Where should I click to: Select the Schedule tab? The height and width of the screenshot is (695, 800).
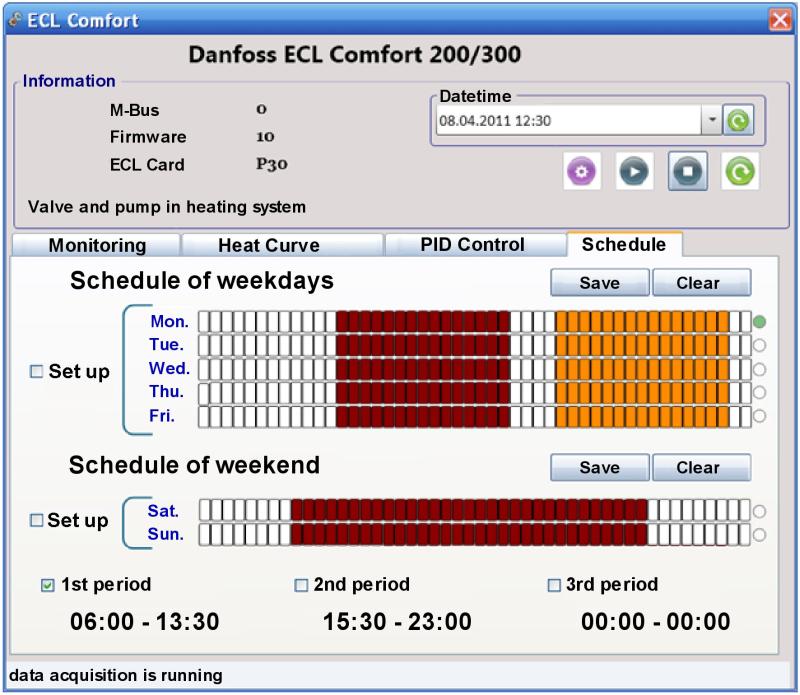pyautogui.click(x=623, y=244)
